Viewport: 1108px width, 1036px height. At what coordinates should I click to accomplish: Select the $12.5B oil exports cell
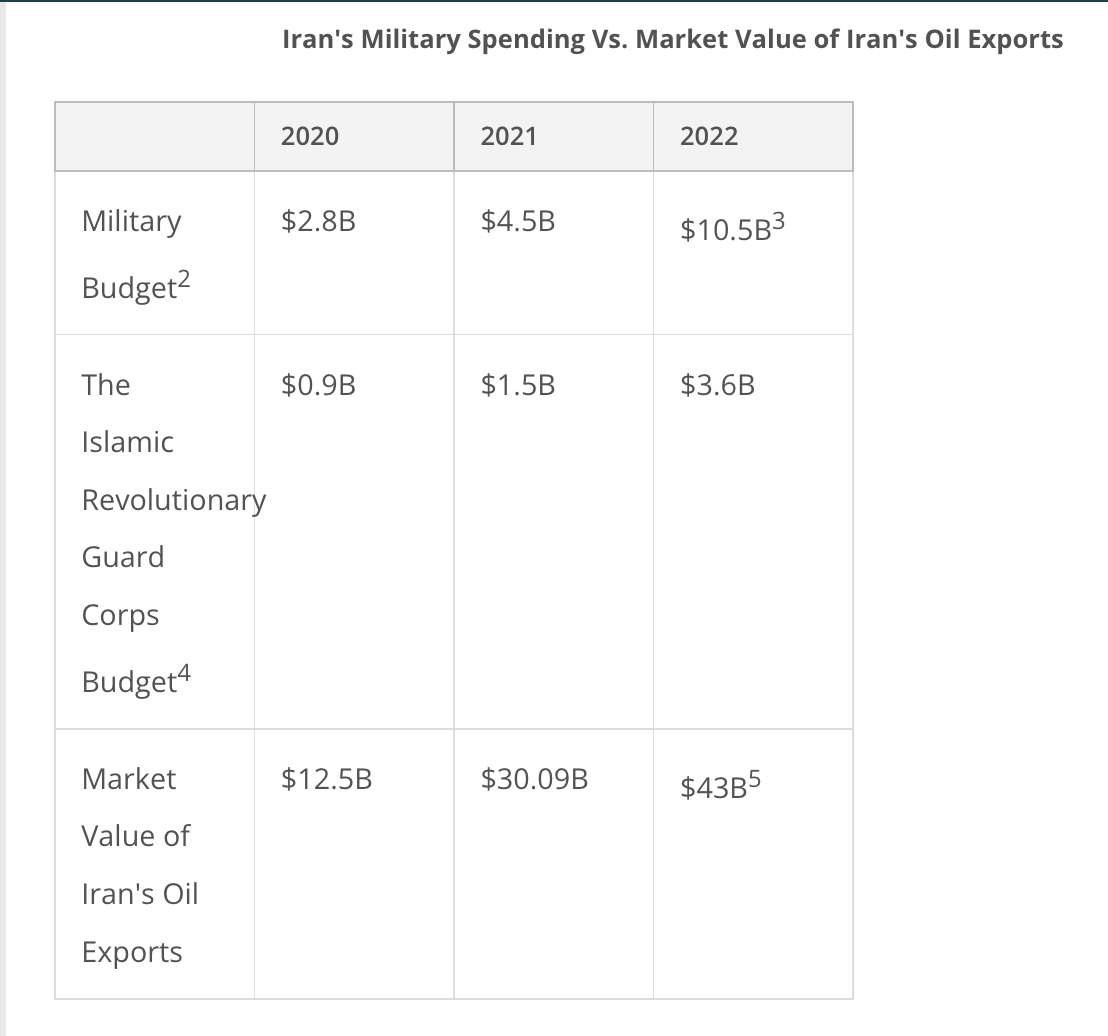click(354, 864)
